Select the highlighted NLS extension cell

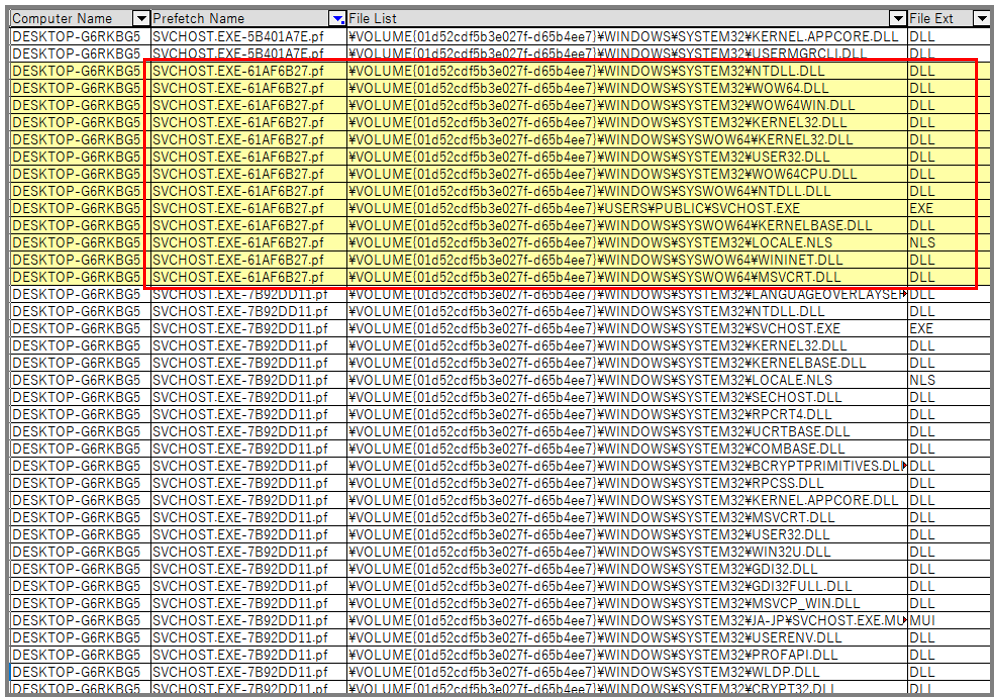[949, 243]
